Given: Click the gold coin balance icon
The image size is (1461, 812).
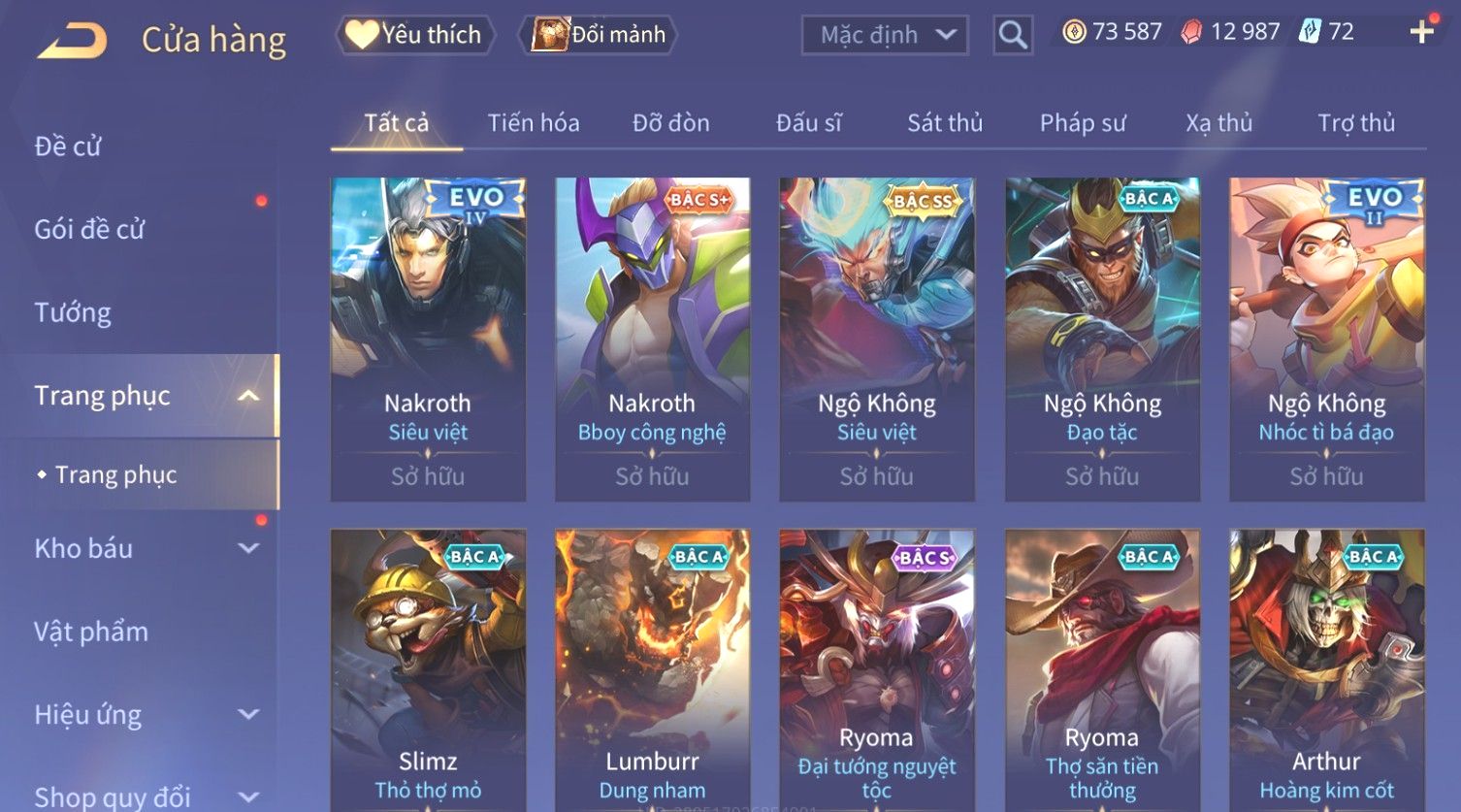Looking at the screenshot, I should [1074, 32].
